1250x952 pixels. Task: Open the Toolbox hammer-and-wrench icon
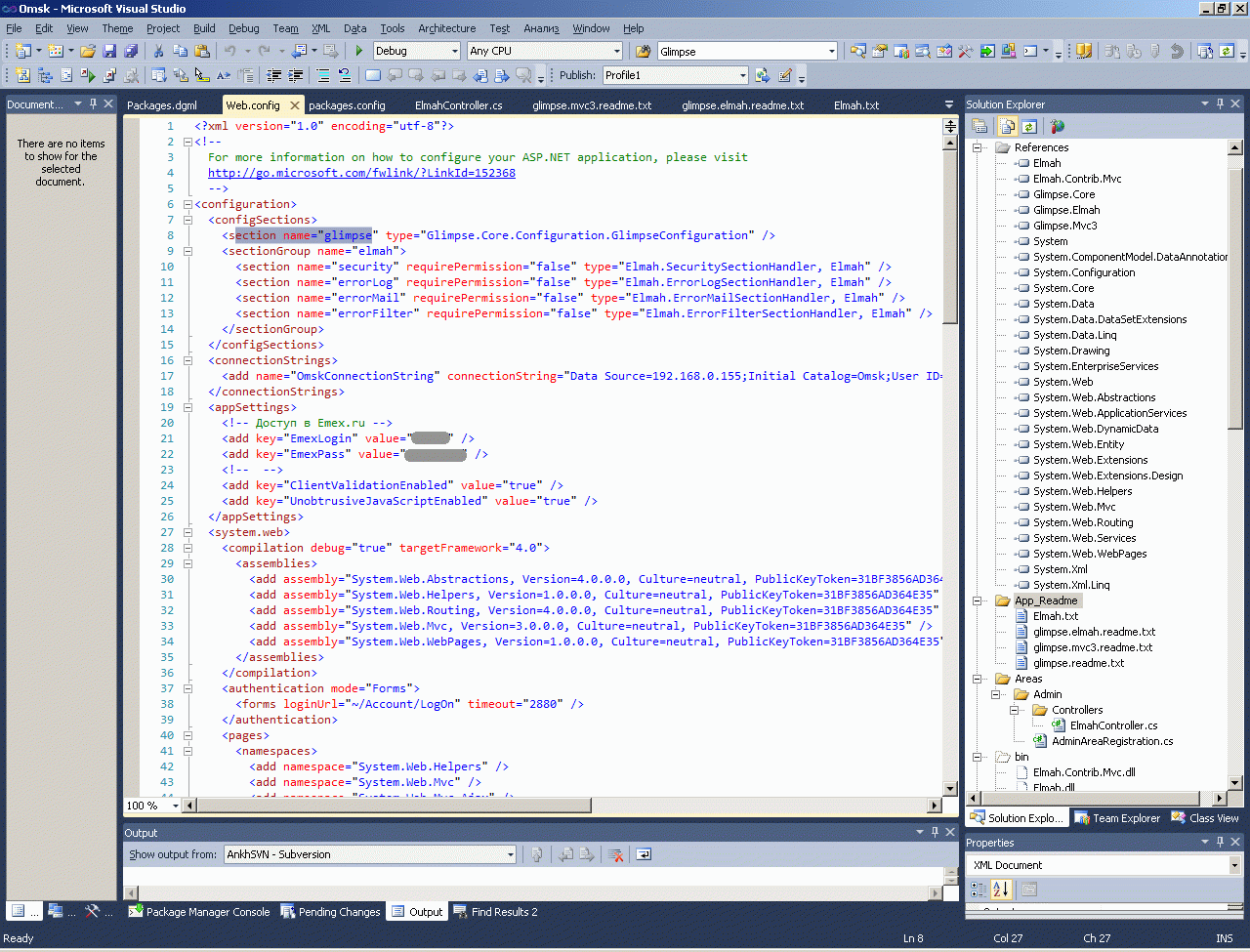(966, 51)
